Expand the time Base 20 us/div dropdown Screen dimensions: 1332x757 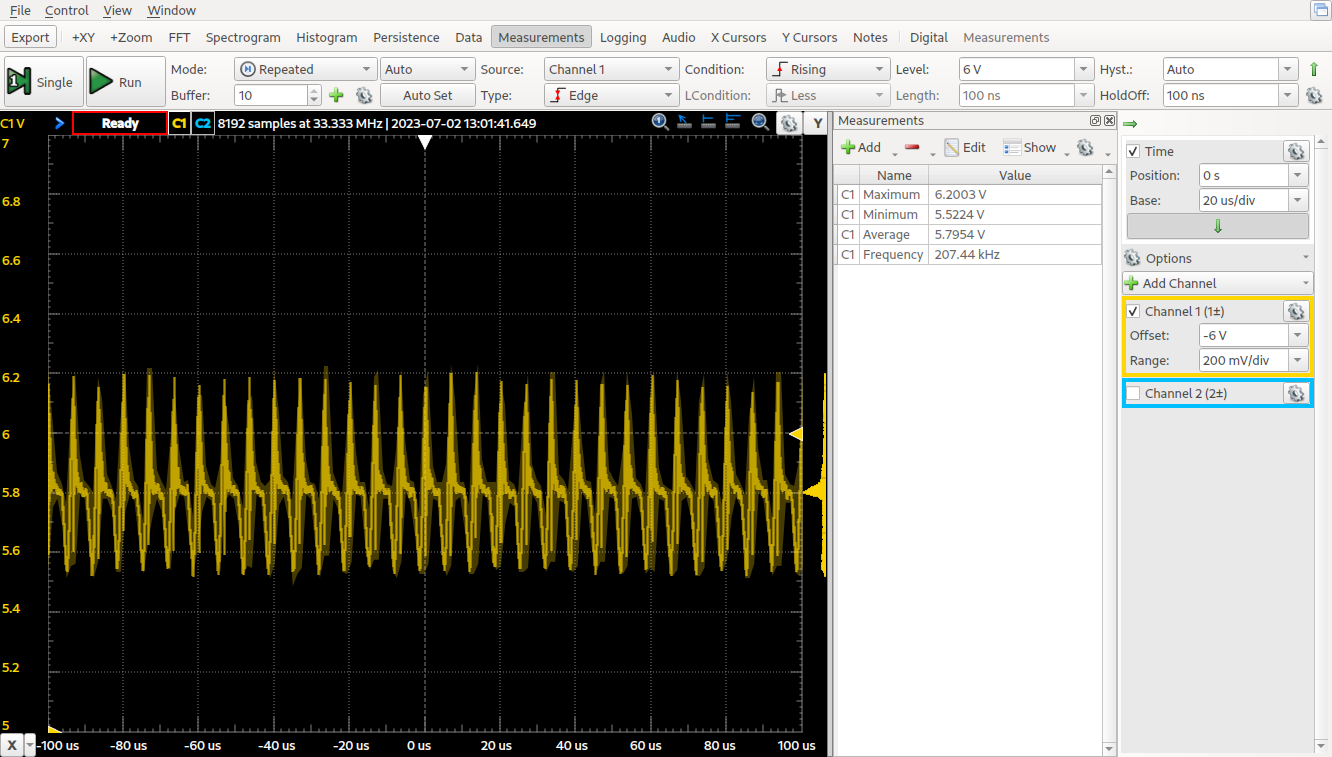1298,200
